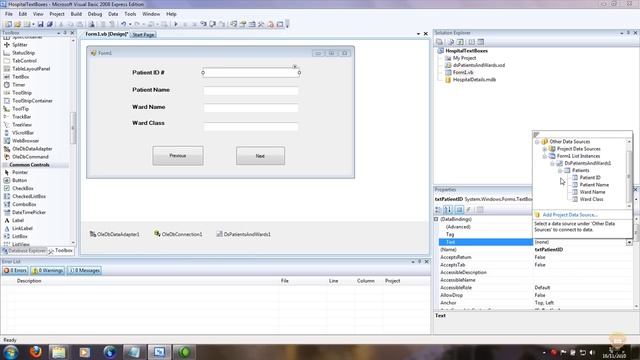Collapse the Patients table node
Image resolution: width=640 pixels, height=360 pixels.
[x=560, y=171]
